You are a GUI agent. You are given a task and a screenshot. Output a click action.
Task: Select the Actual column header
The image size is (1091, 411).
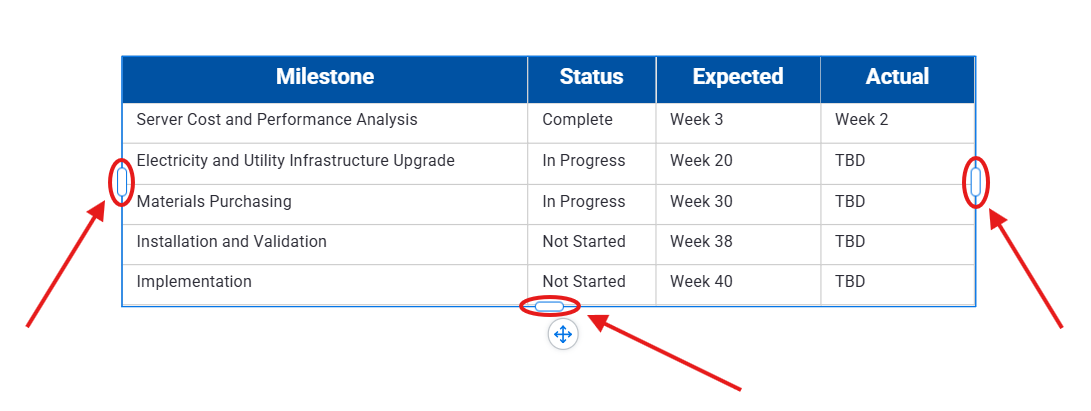(897, 77)
